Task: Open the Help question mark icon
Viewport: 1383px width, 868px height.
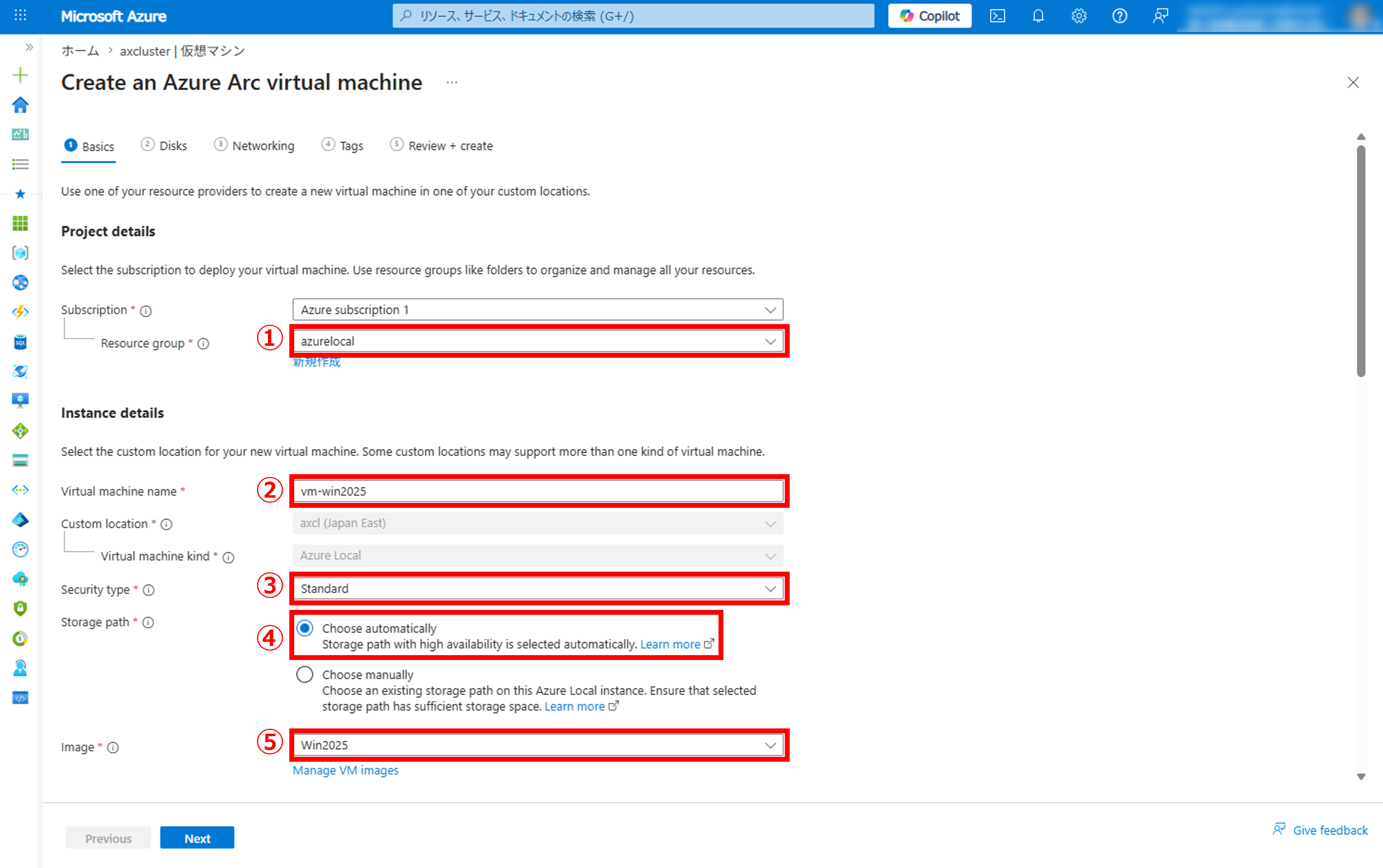Action: tap(1120, 16)
